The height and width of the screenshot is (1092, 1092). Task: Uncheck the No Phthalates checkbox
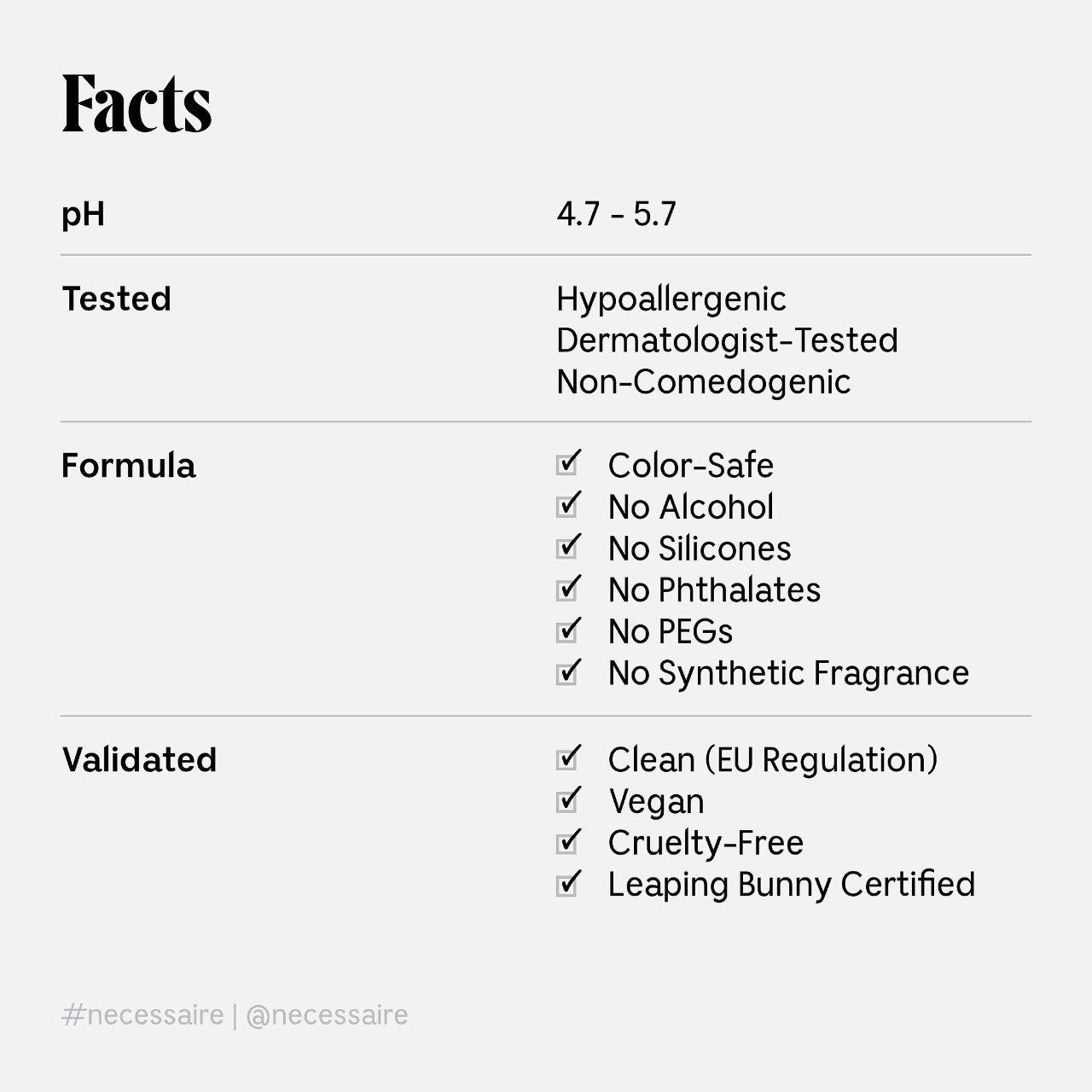(567, 590)
